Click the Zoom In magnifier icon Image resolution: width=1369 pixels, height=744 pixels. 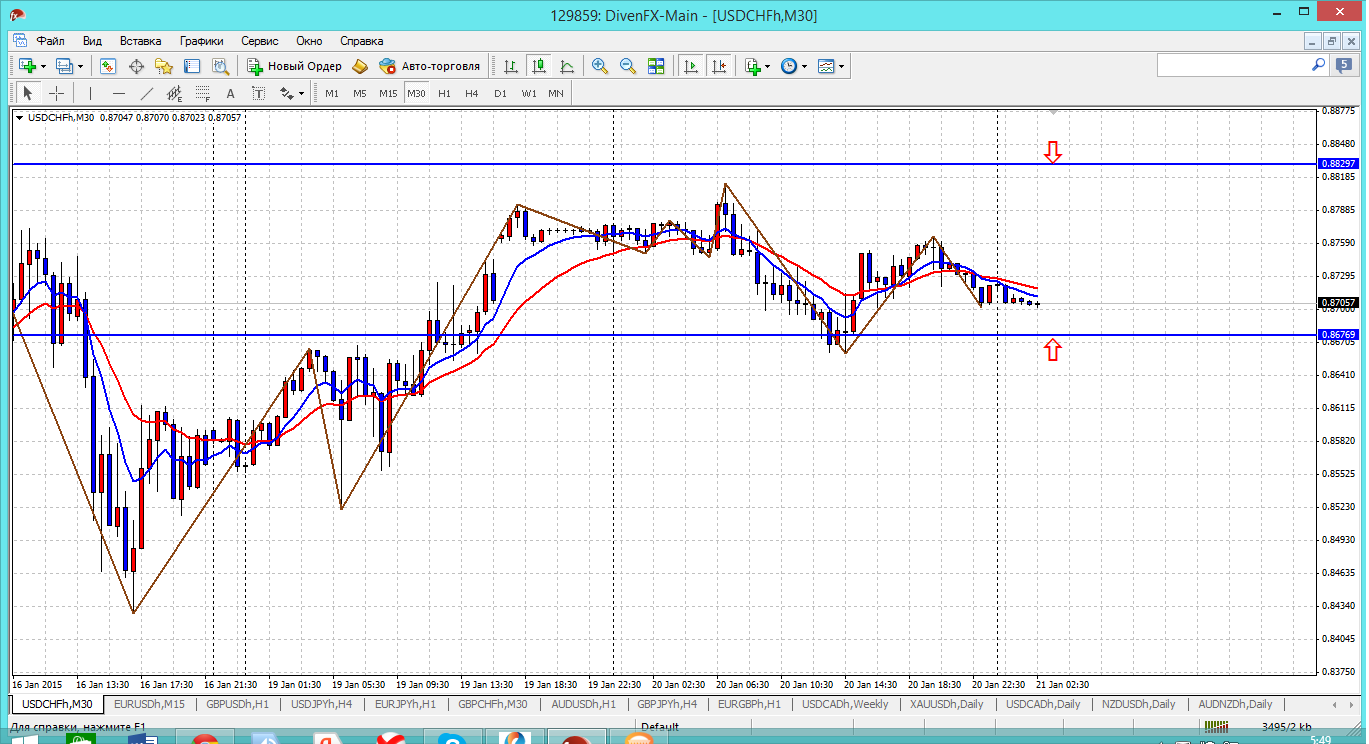[600, 66]
